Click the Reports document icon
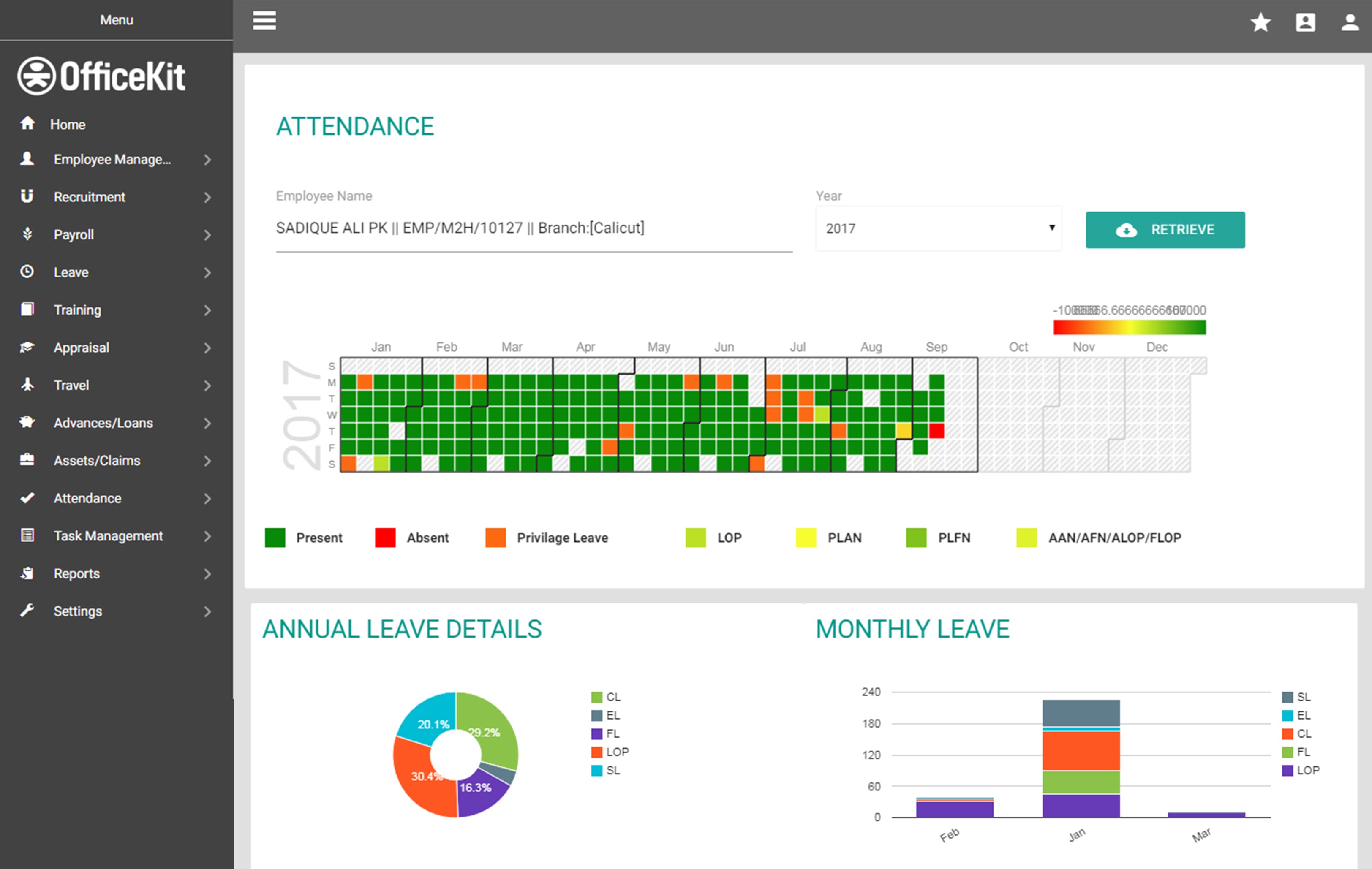Viewport: 1372px width, 869px height. (x=27, y=573)
